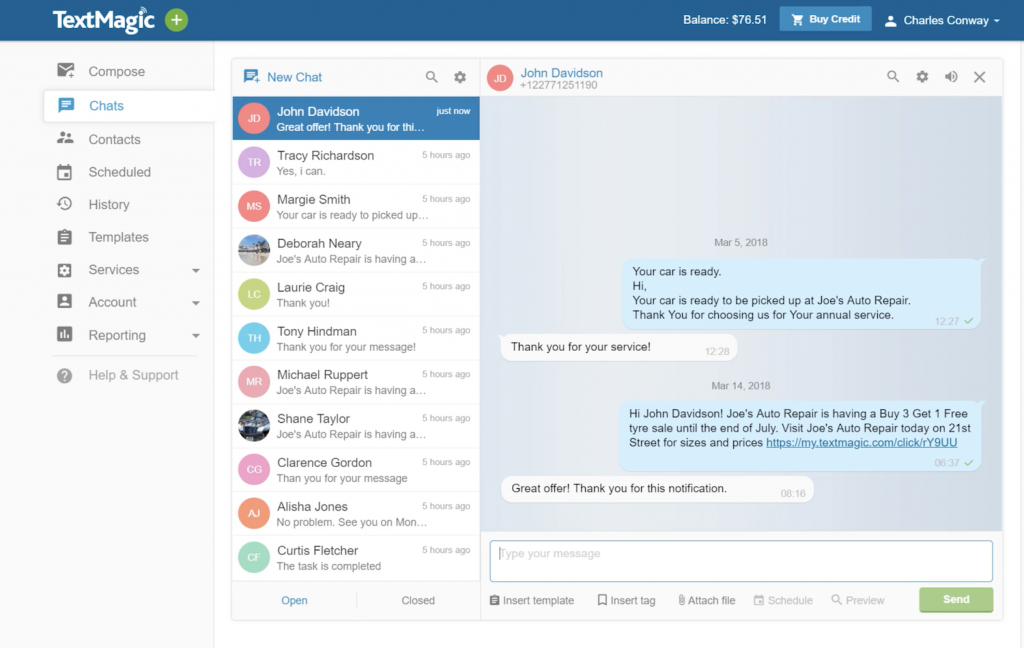Click the Buy Credit button

[825, 18]
